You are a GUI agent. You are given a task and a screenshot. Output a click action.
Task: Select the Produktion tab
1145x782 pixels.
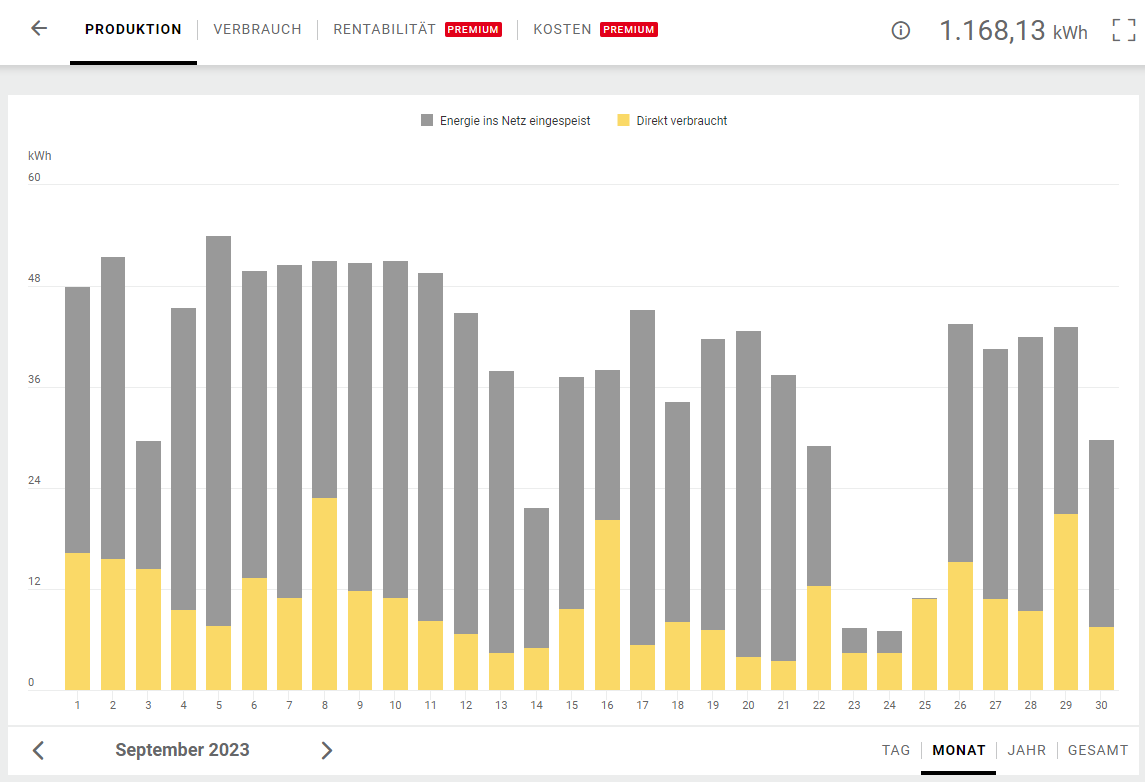click(133, 30)
